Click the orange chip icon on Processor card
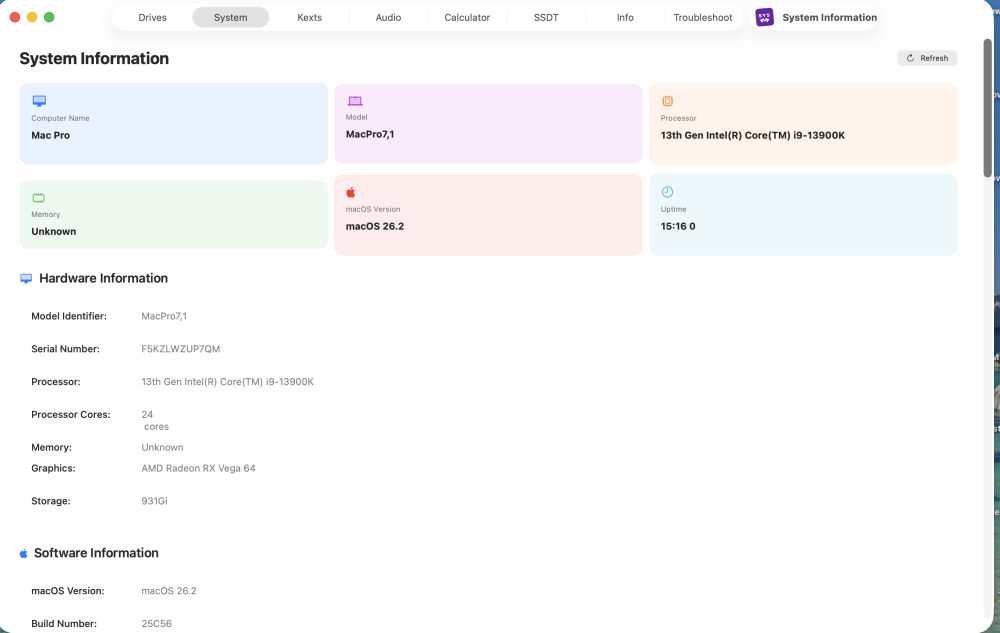Image resolution: width=1000 pixels, height=633 pixels. click(667, 101)
